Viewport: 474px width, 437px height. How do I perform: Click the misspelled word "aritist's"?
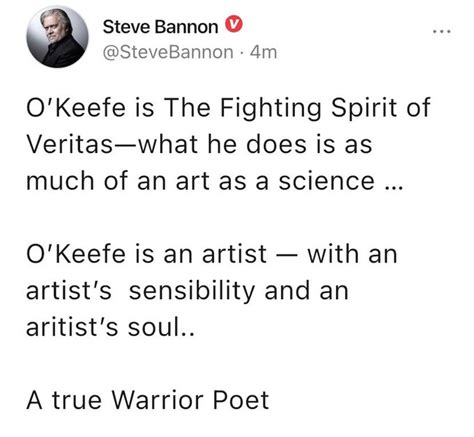coord(72,327)
